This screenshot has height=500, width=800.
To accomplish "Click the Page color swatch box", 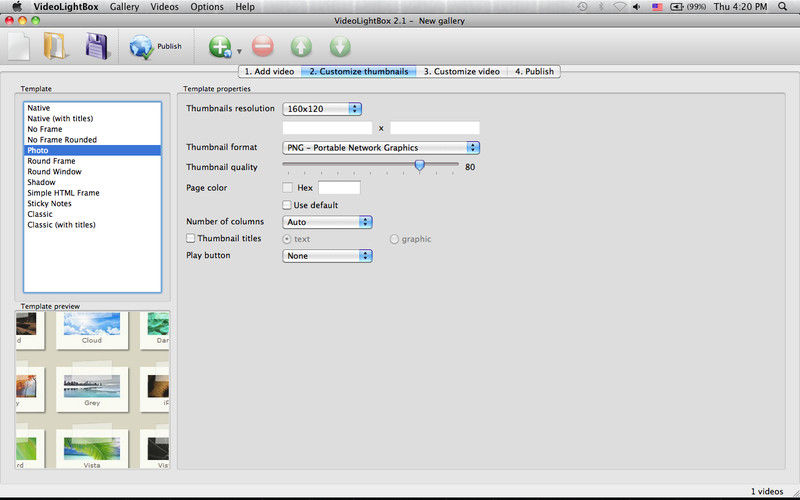I will pyautogui.click(x=287, y=188).
